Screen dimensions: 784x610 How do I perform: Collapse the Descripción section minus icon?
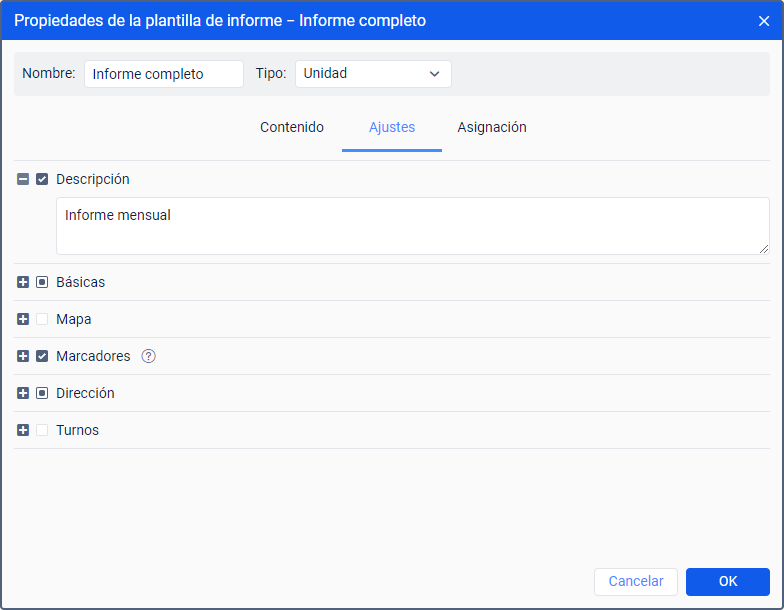23,179
